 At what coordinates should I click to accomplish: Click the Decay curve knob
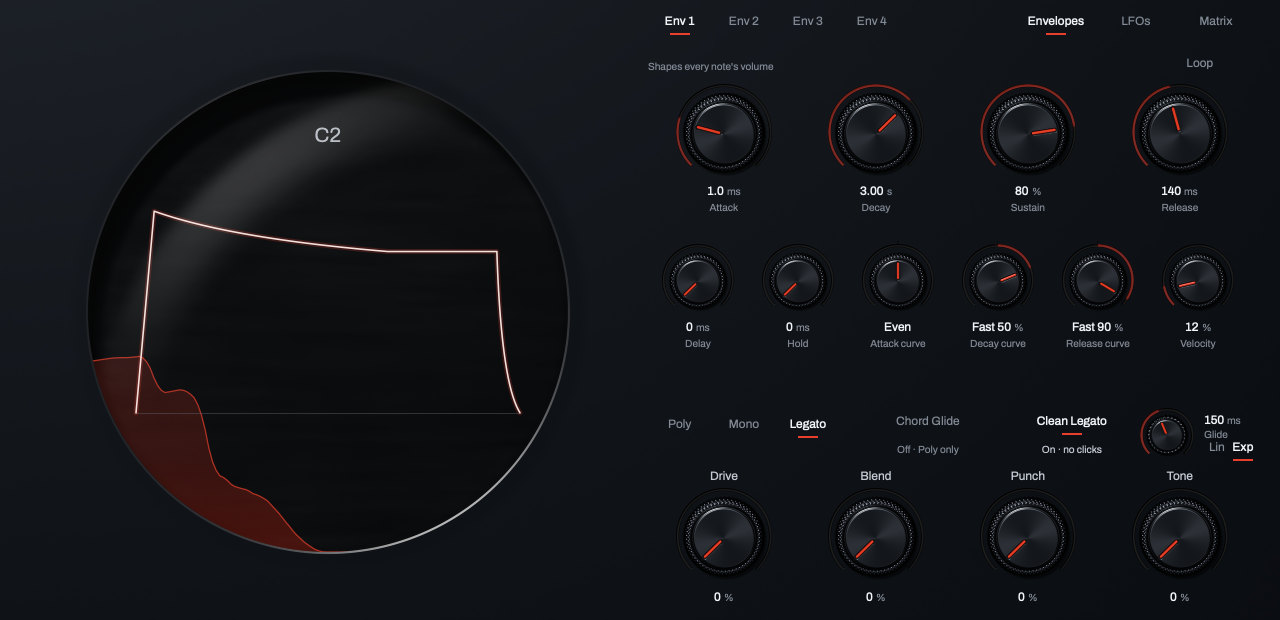(998, 280)
